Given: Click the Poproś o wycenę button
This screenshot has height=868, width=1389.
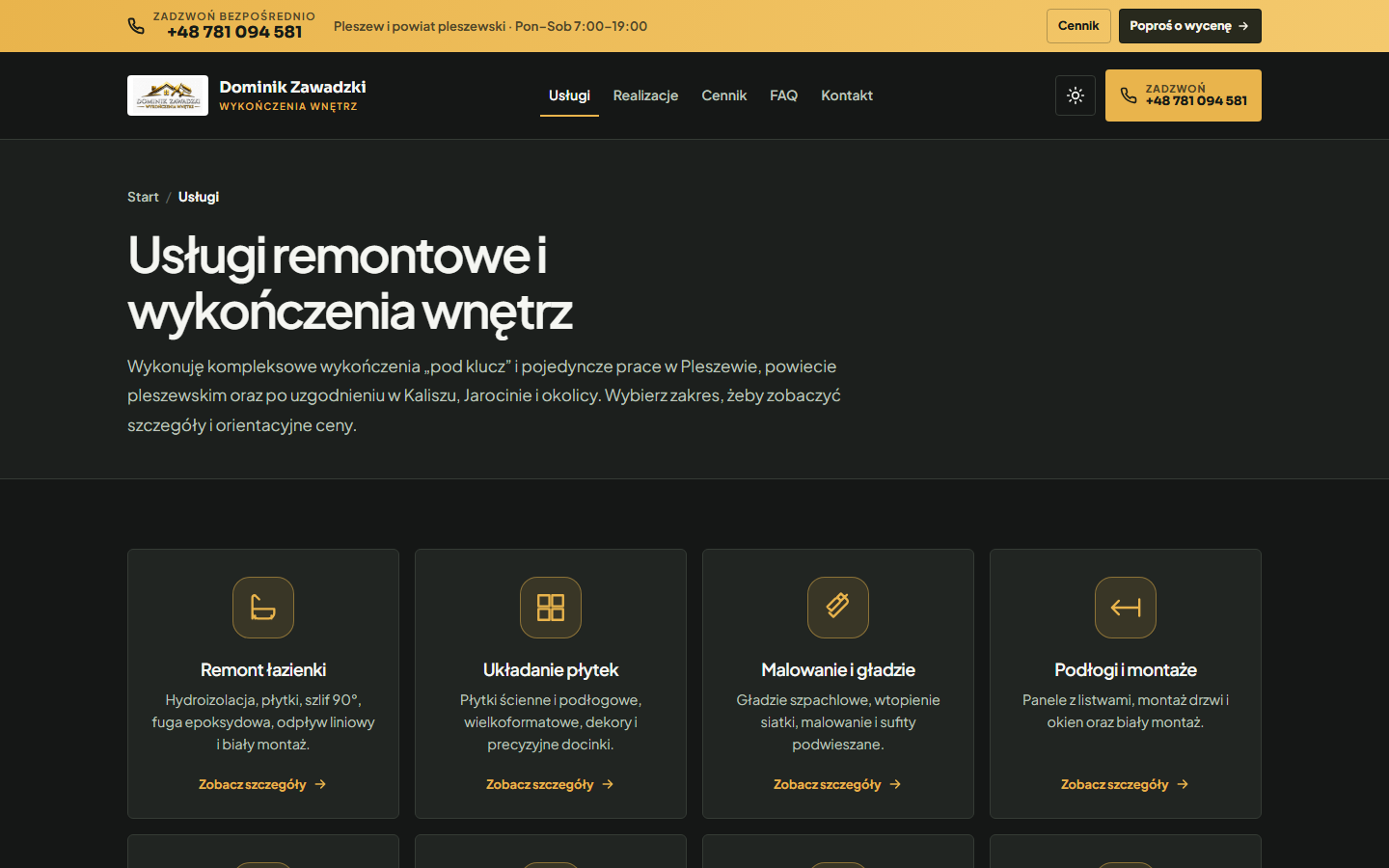Looking at the screenshot, I should (1189, 26).
